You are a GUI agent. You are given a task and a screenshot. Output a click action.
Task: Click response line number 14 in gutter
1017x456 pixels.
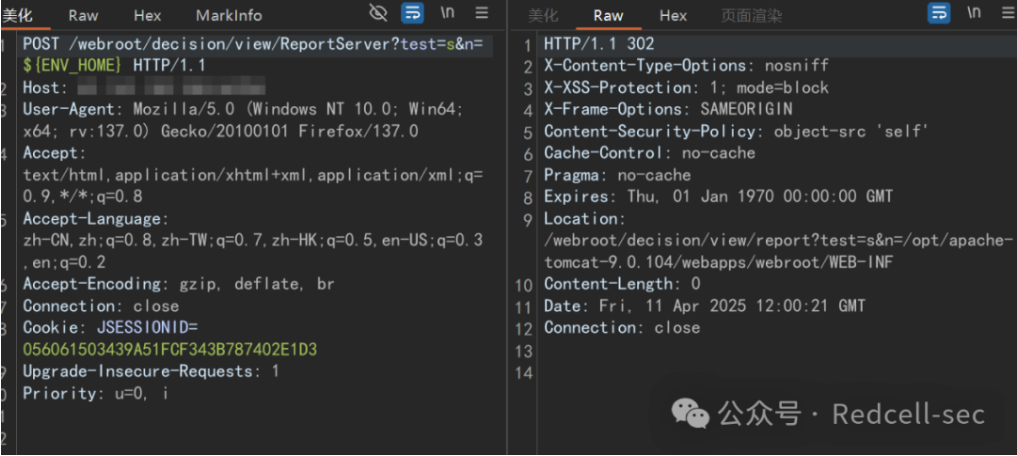[x=523, y=373]
